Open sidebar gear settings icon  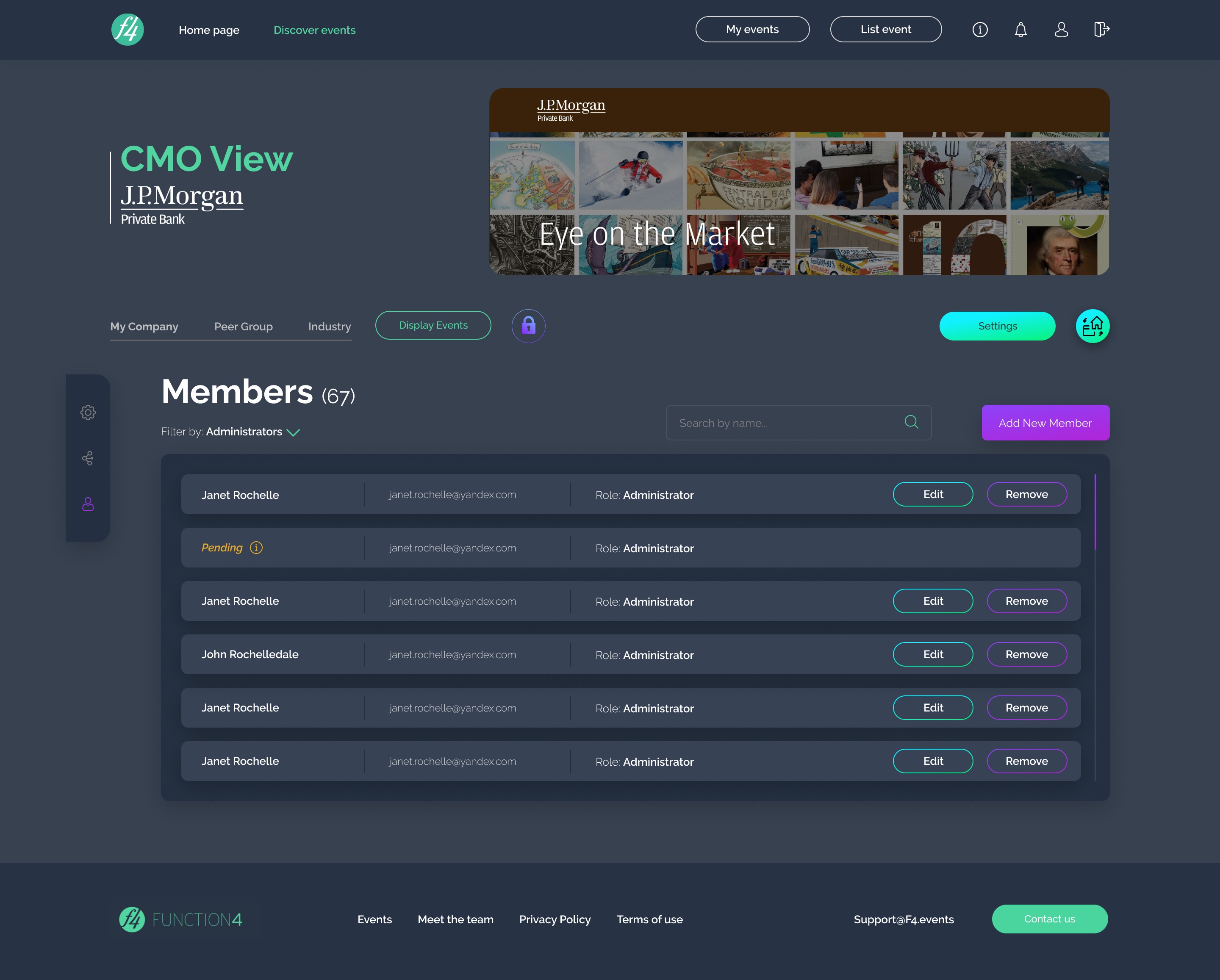click(88, 412)
